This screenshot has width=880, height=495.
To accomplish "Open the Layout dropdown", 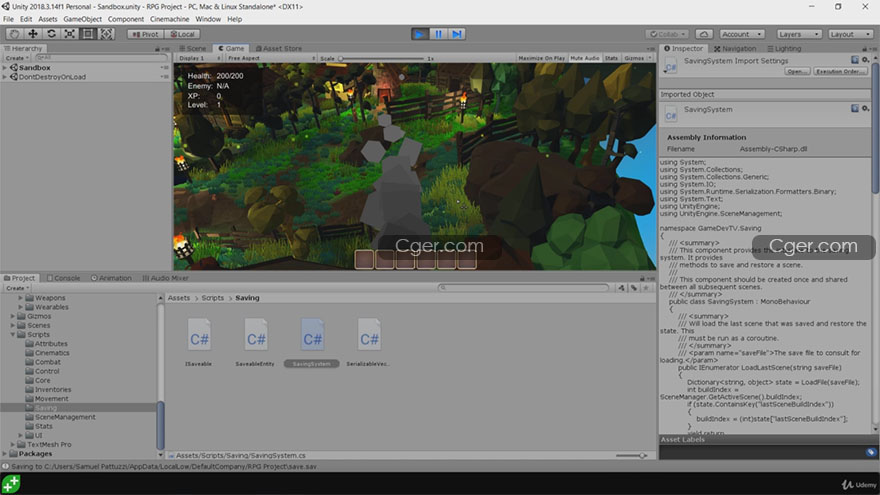I will click(850, 34).
